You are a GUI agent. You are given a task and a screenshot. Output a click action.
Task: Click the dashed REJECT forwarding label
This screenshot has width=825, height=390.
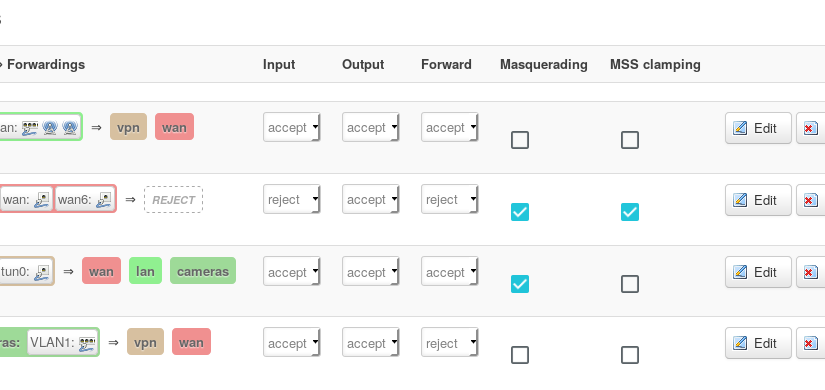(x=174, y=199)
